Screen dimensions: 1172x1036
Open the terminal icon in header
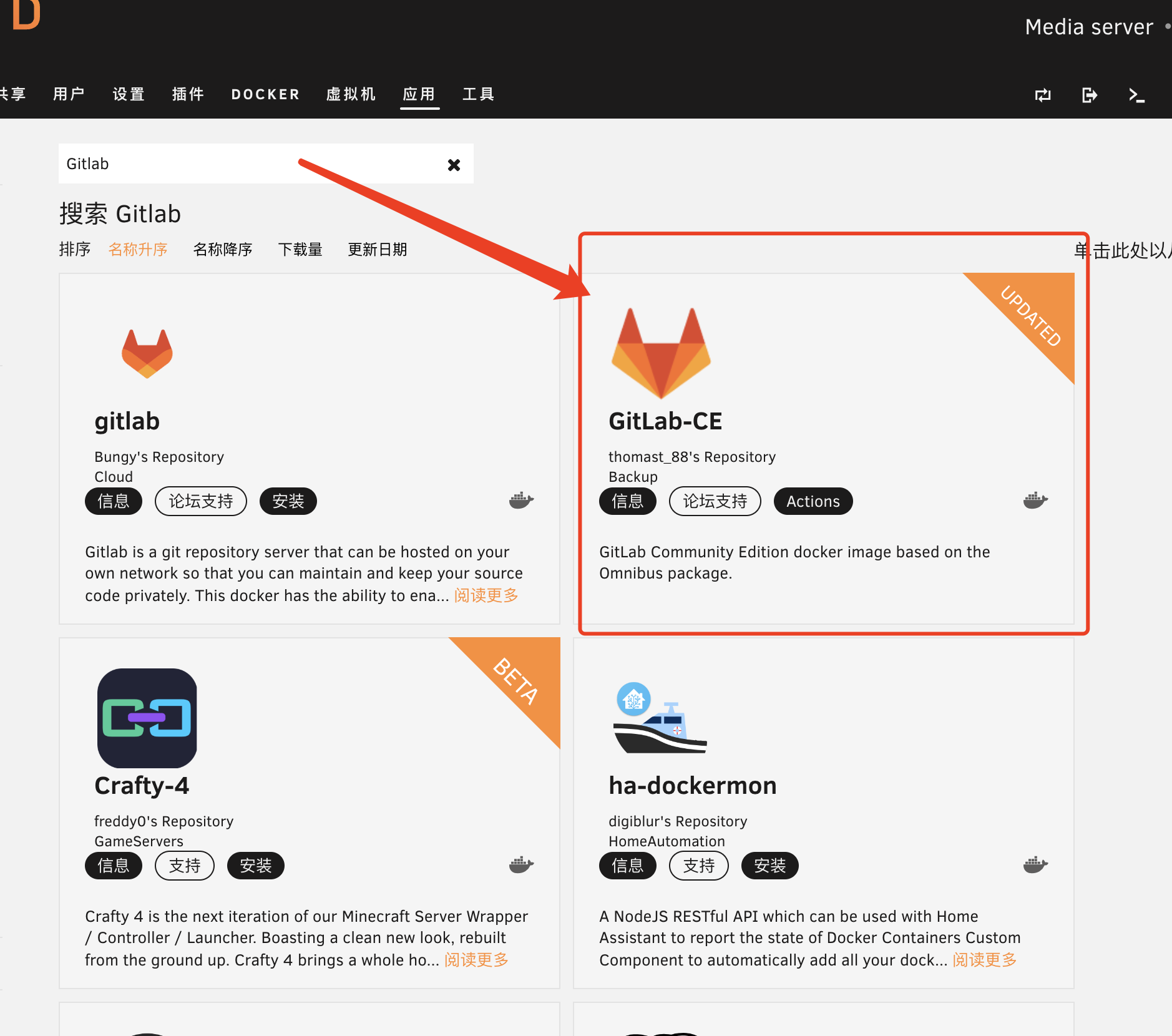1136,95
